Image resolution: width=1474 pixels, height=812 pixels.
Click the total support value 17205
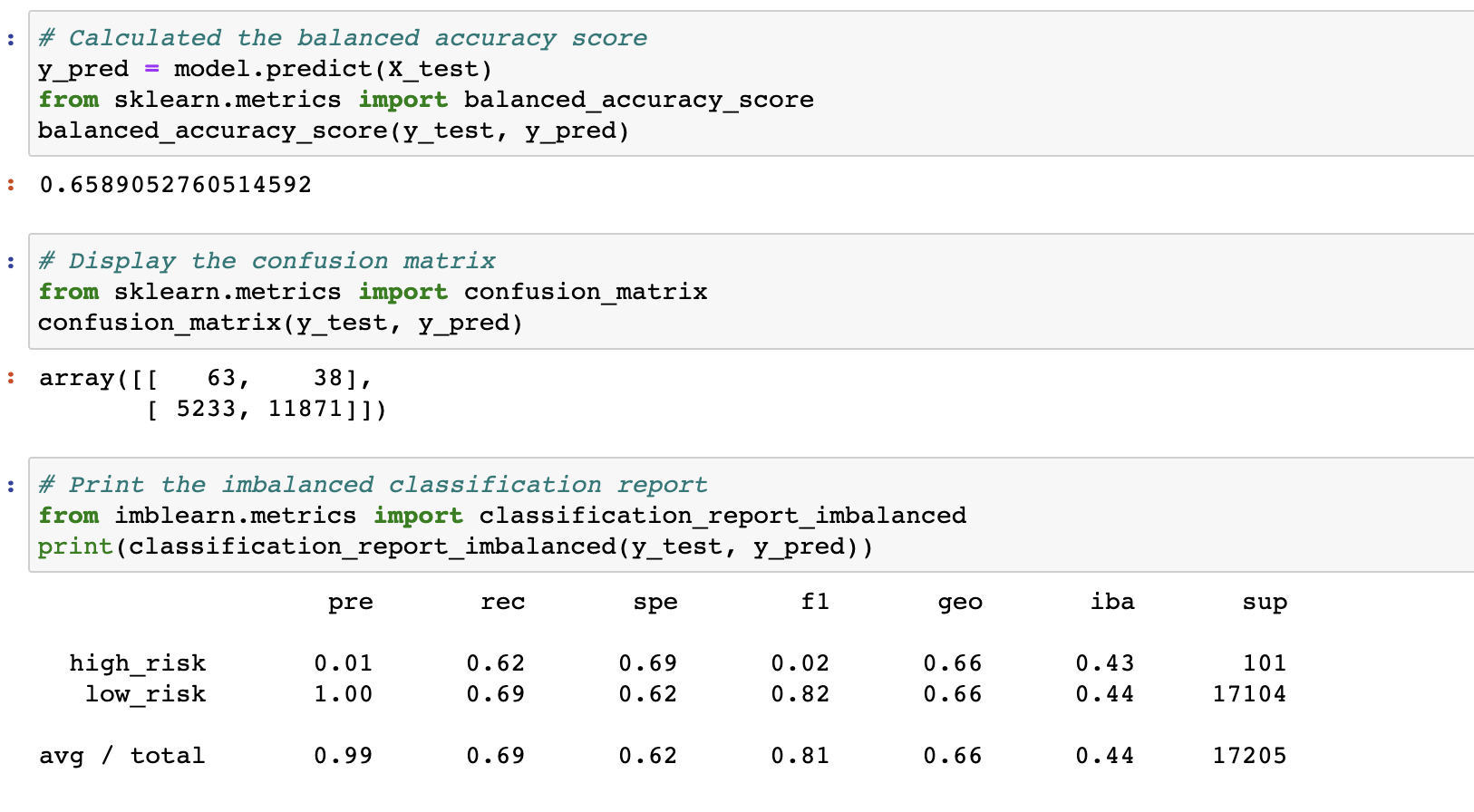click(x=1250, y=756)
